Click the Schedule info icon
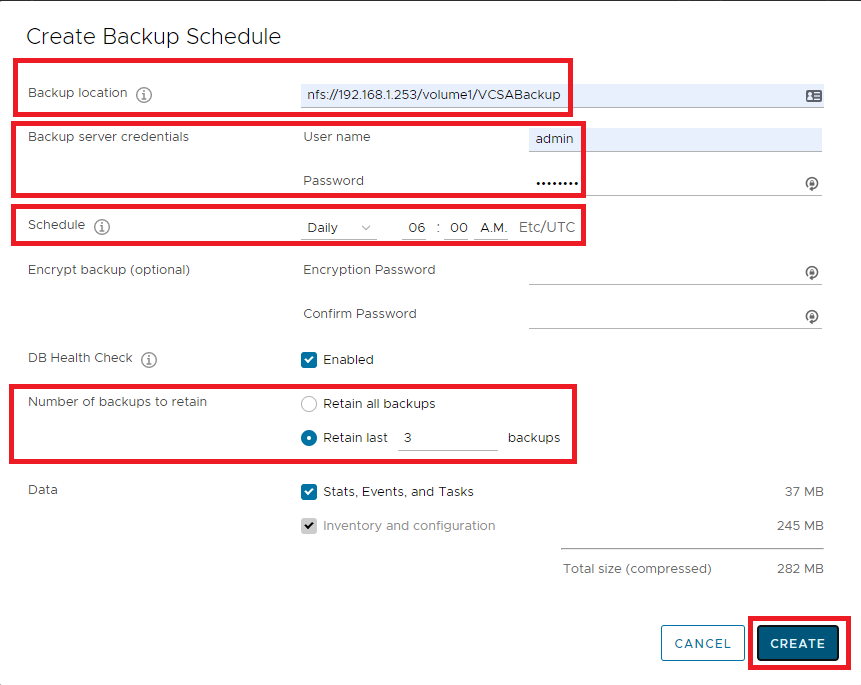Image resolution: width=861 pixels, height=685 pixels. click(102, 227)
